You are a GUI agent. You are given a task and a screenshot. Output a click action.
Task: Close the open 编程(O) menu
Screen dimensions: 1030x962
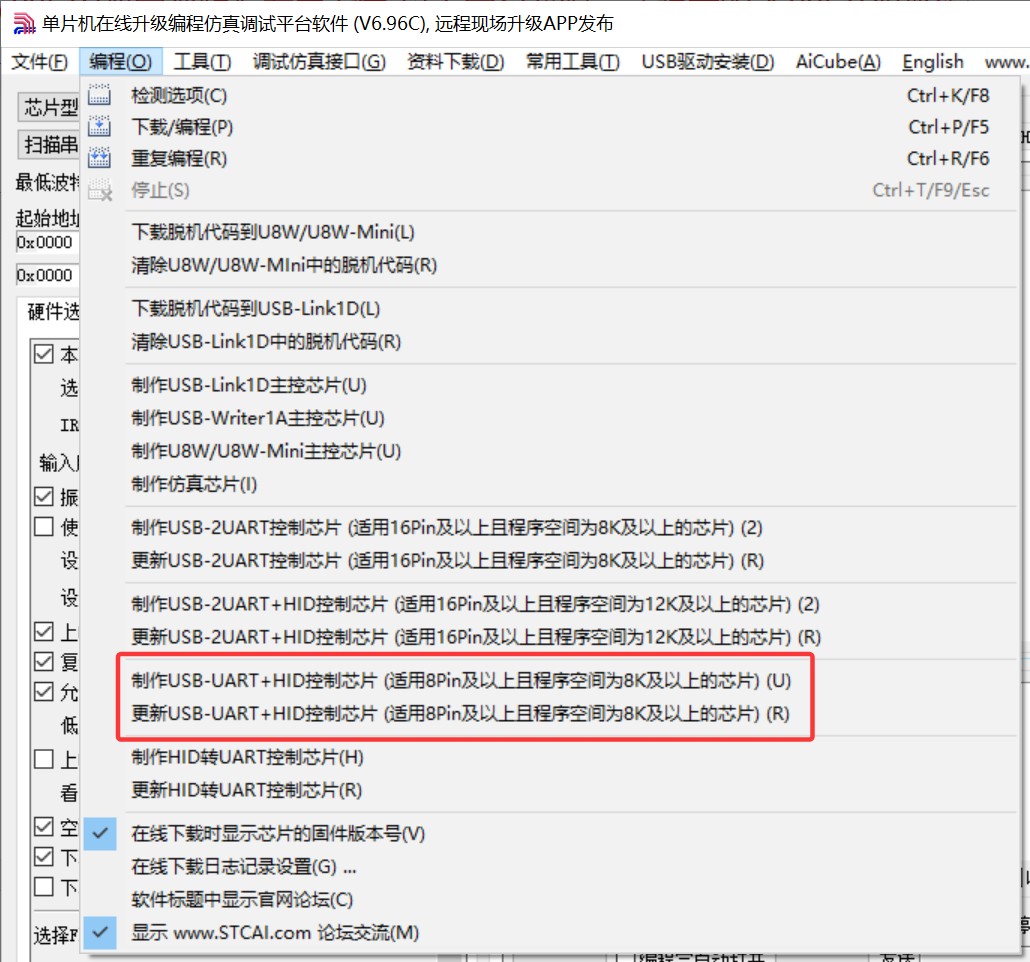tap(120, 62)
